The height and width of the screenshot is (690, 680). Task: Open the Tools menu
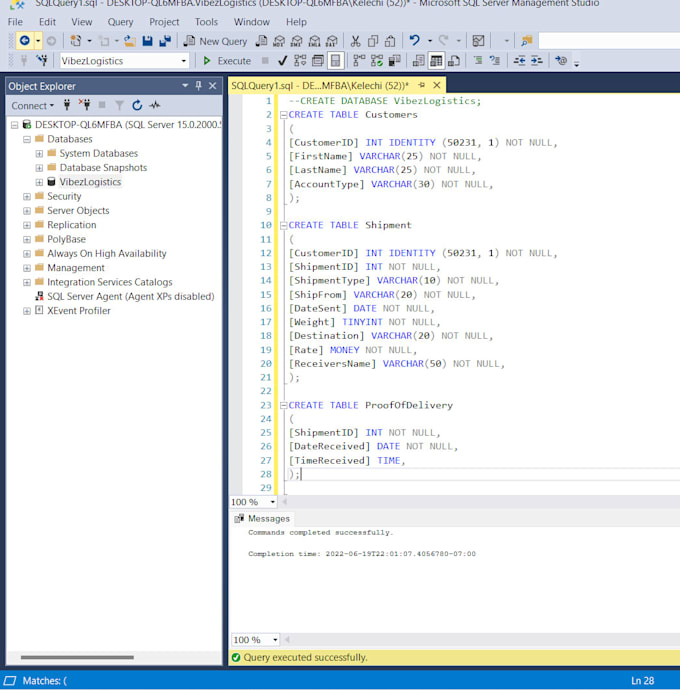point(206,22)
